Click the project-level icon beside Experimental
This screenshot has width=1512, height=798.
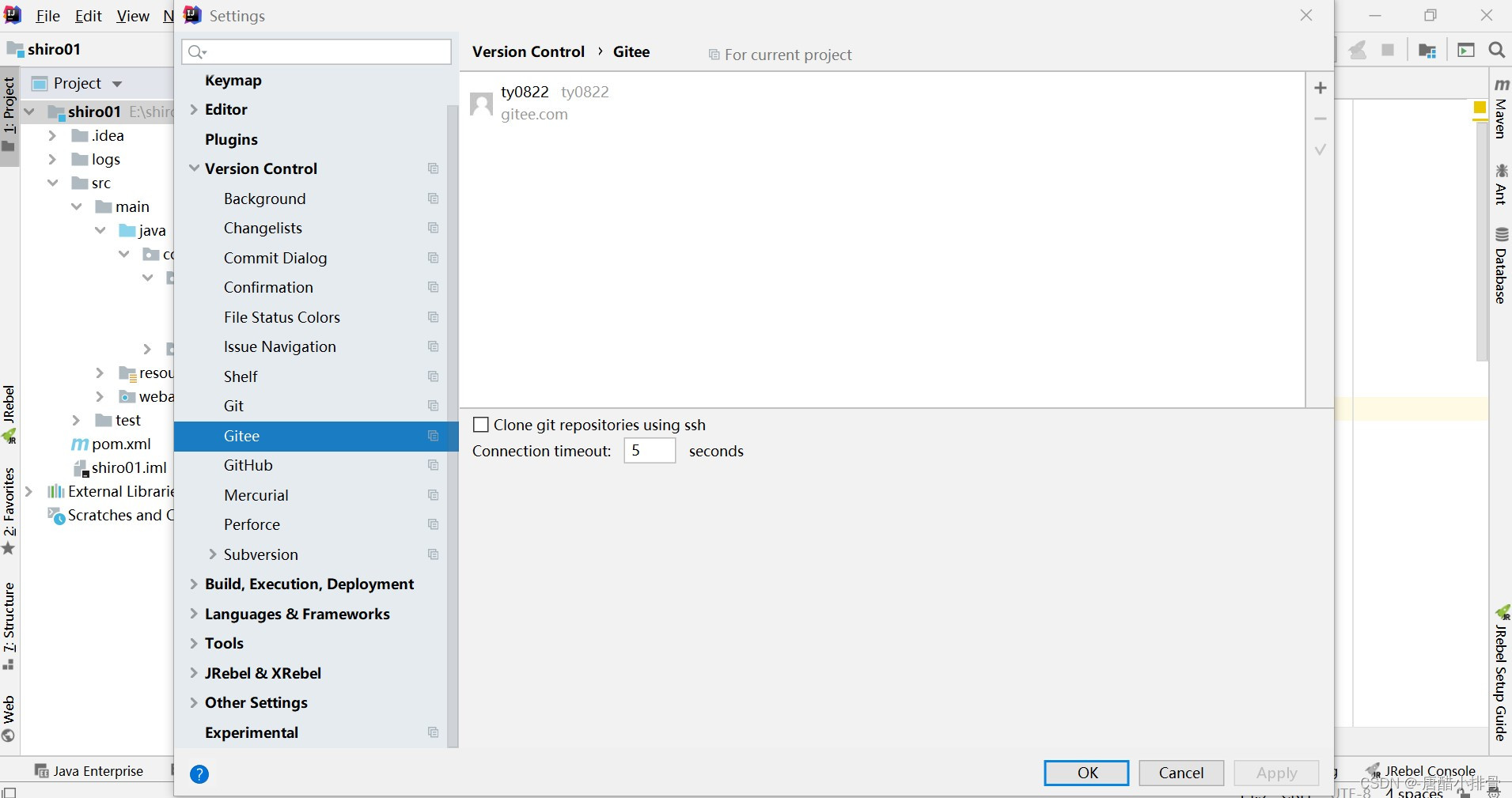tap(433, 732)
